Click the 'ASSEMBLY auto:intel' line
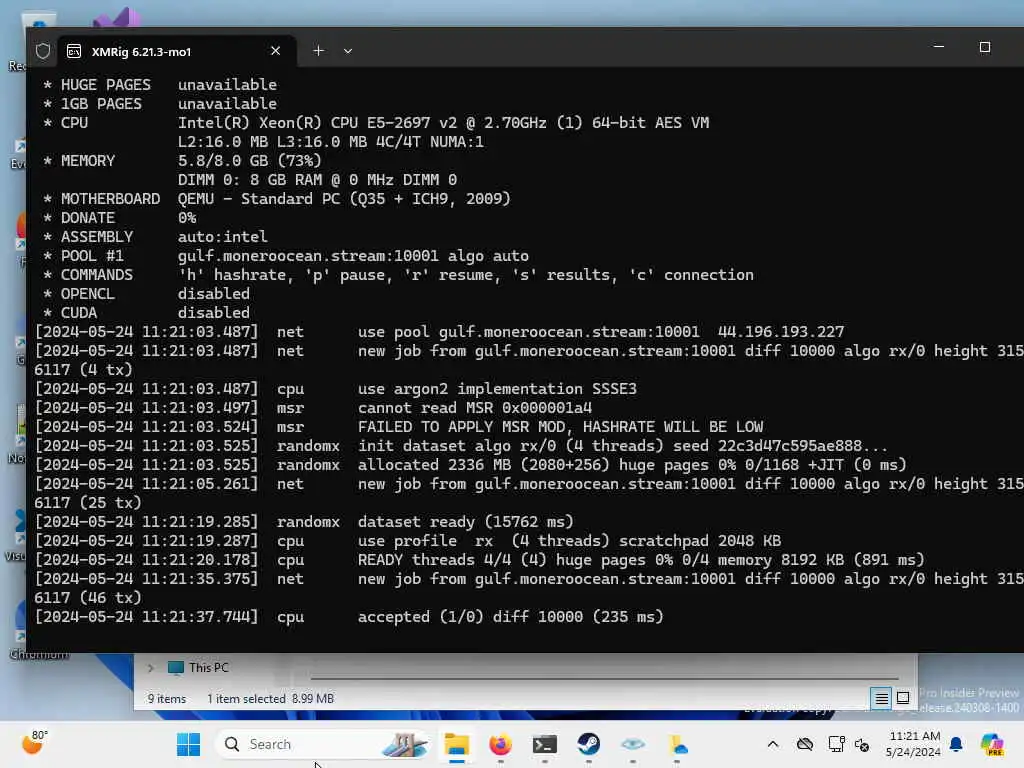Screen dimensions: 1024x768 (155, 236)
